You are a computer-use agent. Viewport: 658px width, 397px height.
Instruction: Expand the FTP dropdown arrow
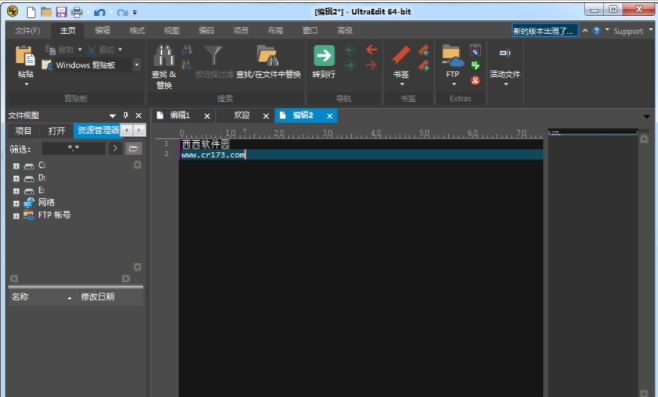[x=454, y=84]
